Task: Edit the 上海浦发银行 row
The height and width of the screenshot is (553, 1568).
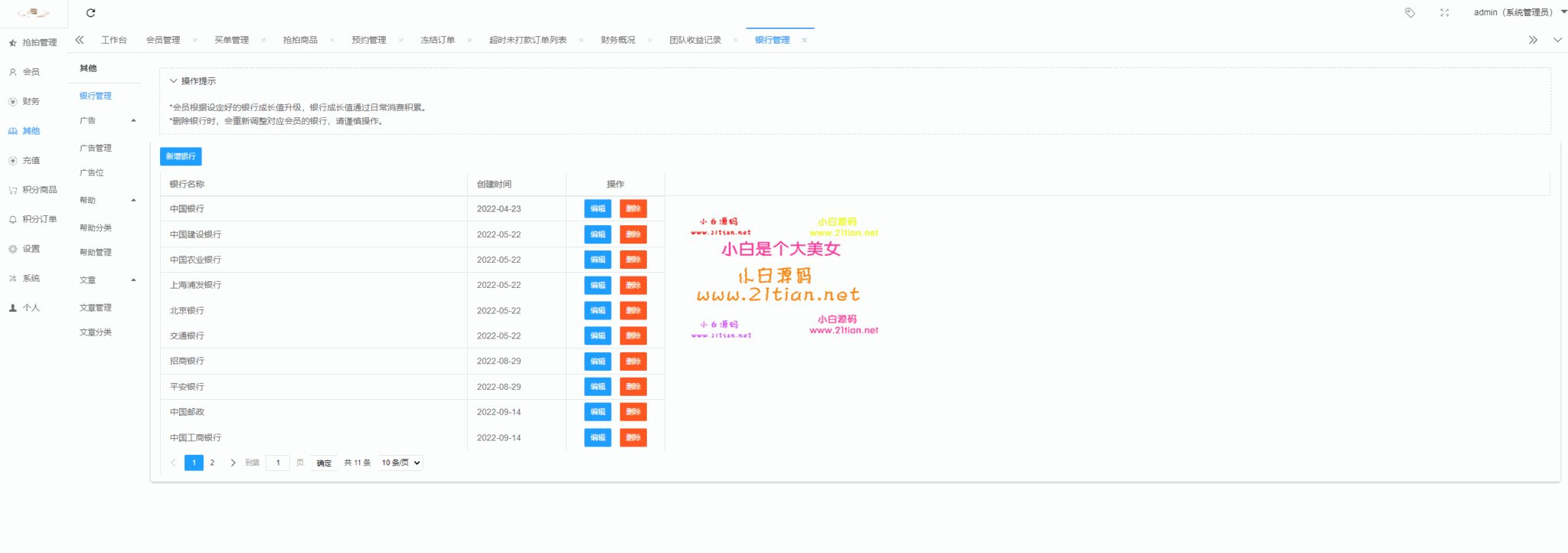Action: (597, 285)
